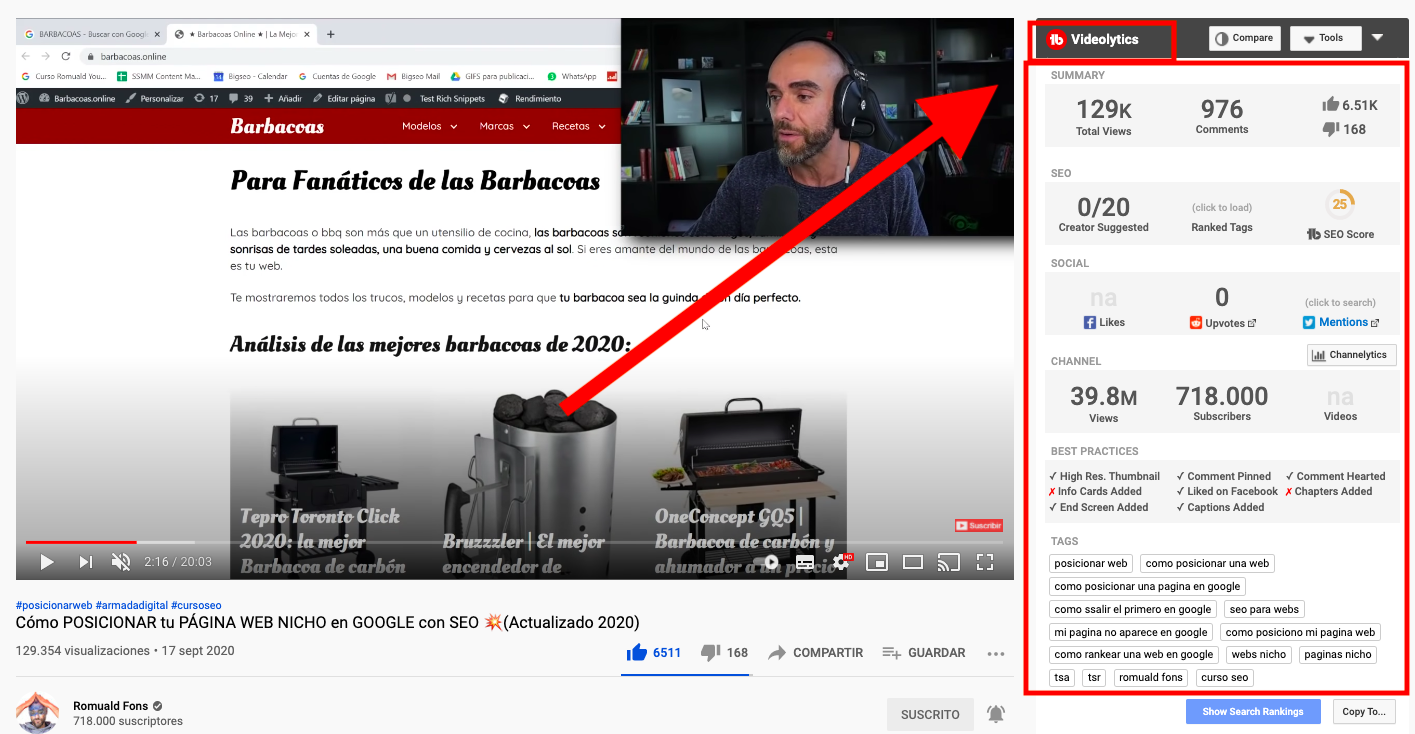Expand the white arrow menu beside Tools

pyautogui.click(x=1378, y=37)
